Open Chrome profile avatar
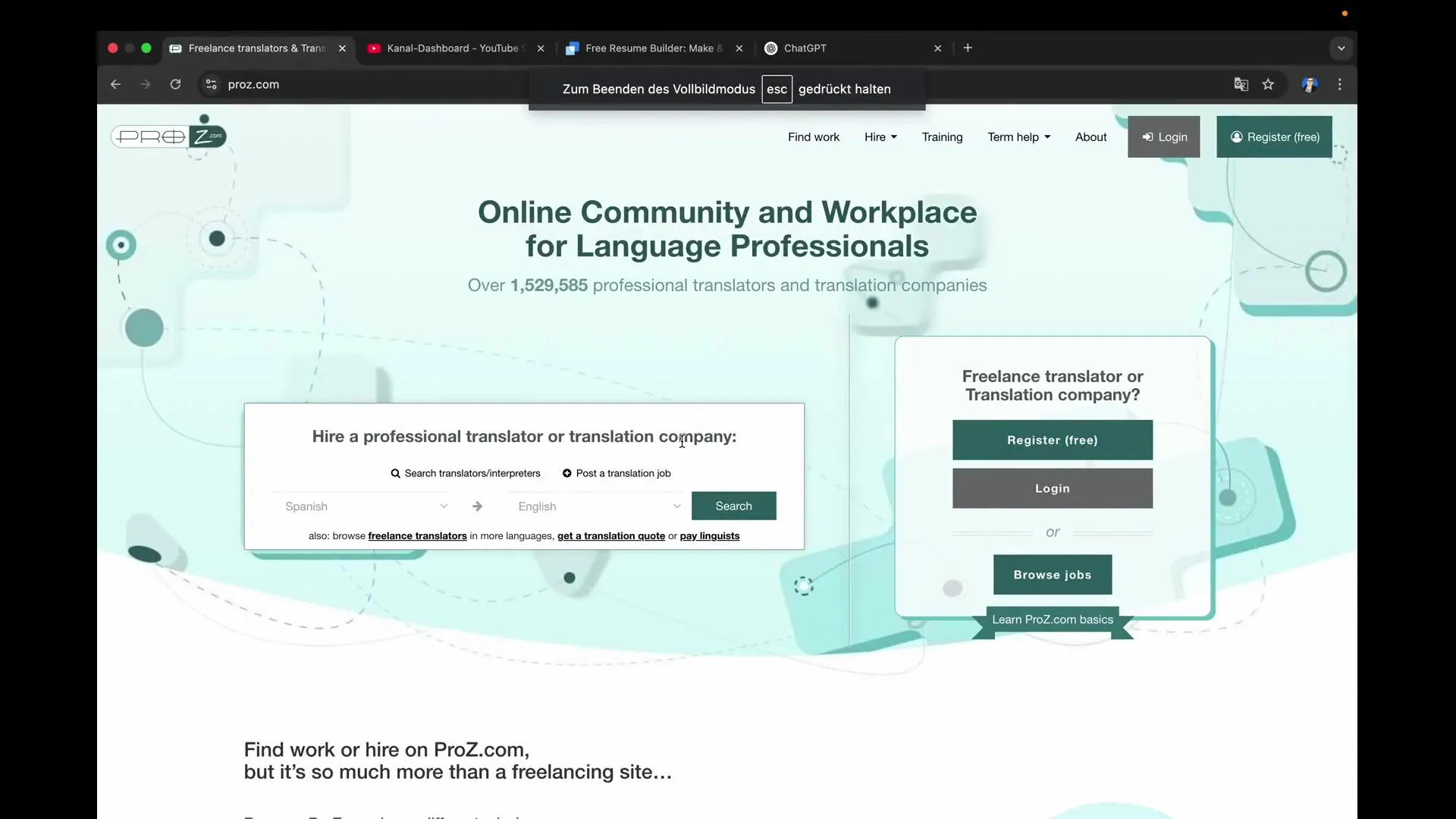 tap(1310, 84)
